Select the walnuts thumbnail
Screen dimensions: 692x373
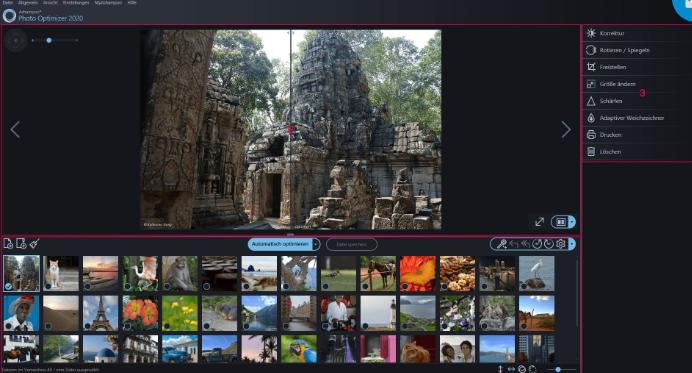[458, 274]
